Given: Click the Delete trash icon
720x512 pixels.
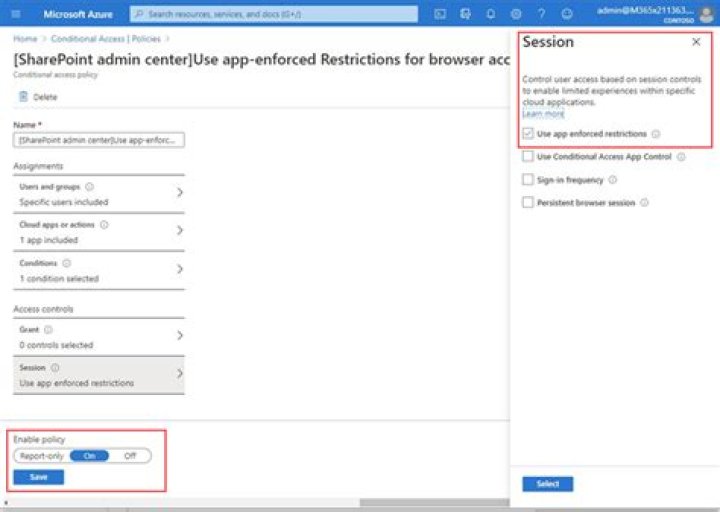Looking at the screenshot, I should (x=23, y=96).
